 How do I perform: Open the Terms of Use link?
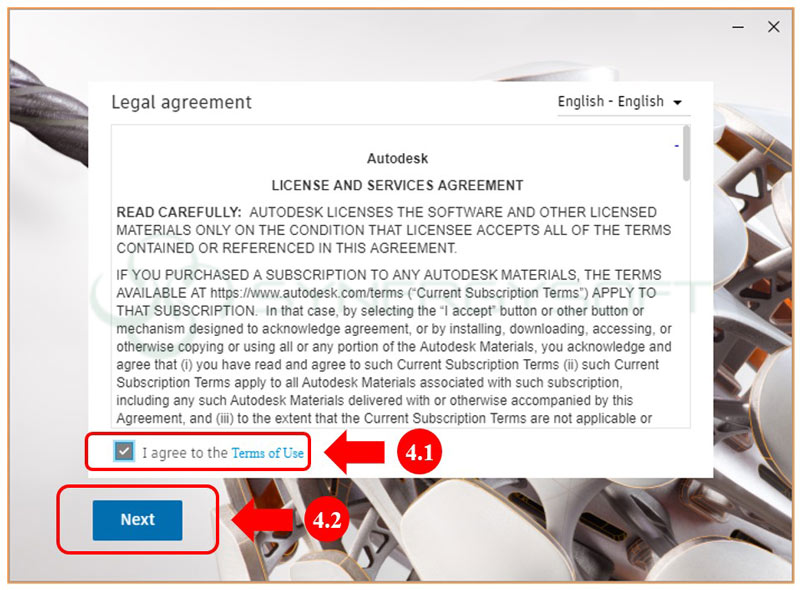[x=267, y=453]
